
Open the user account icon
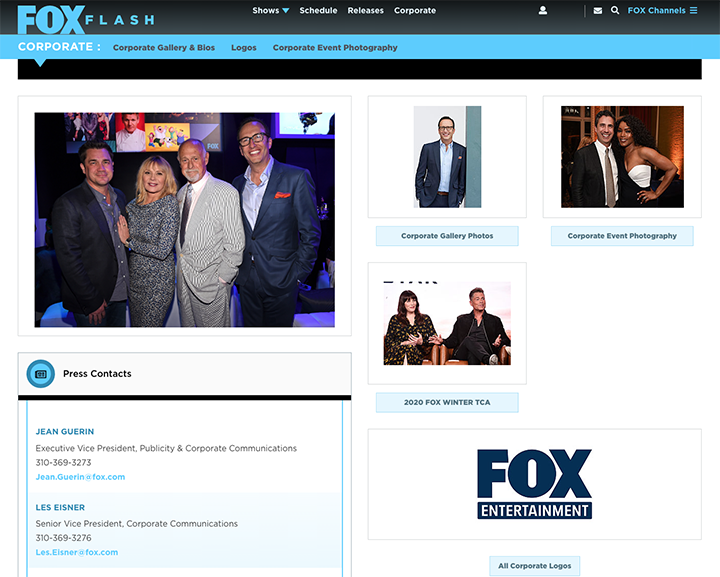point(543,10)
